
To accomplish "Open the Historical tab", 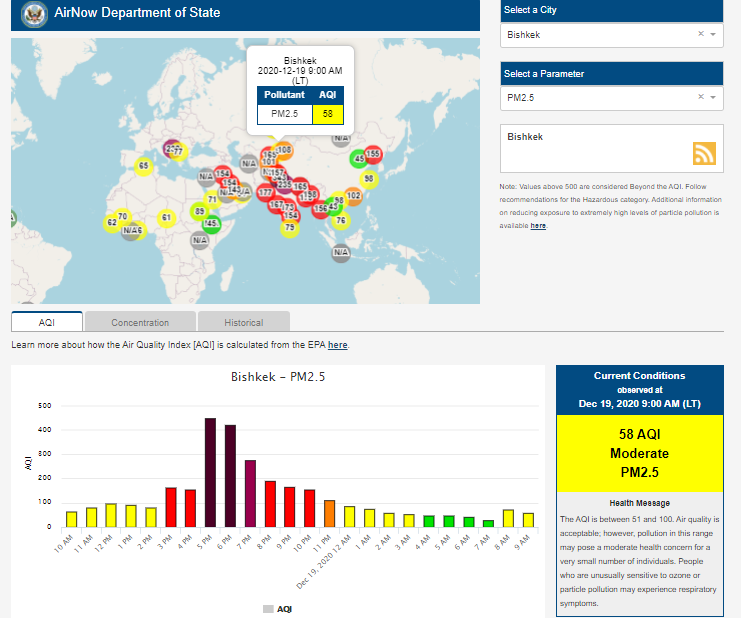I will point(243,322).
